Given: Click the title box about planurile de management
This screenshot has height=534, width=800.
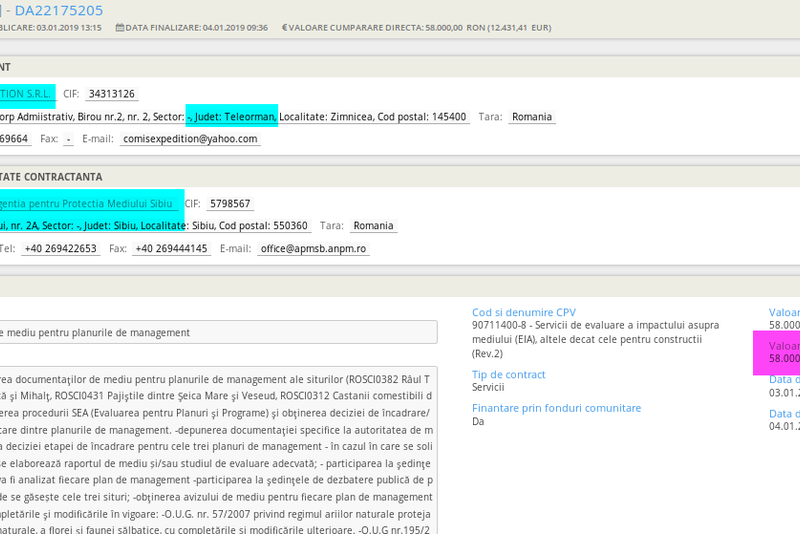Looking at the screenshot, I should pyautogui.click(x=217, y=332).
